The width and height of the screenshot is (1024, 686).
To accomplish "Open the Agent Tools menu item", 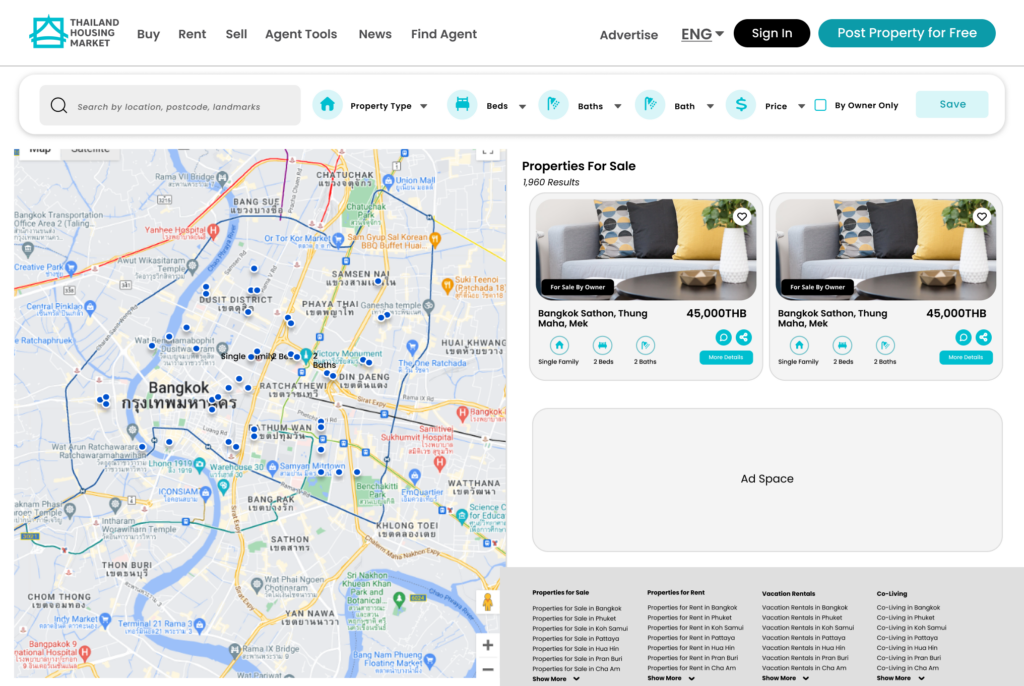I will (301, 34).
